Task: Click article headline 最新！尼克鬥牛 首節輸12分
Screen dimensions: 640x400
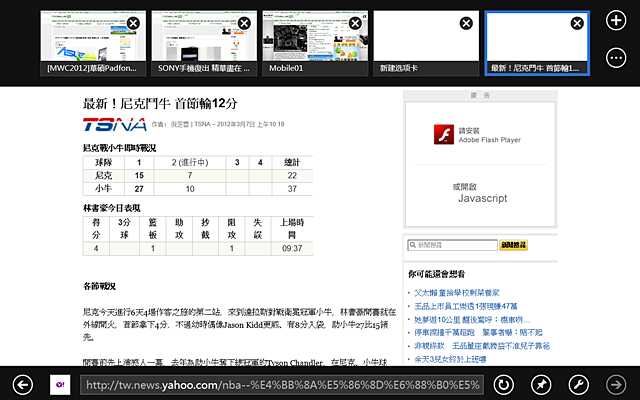Action: pyautogui.click(x=160, y=104)
